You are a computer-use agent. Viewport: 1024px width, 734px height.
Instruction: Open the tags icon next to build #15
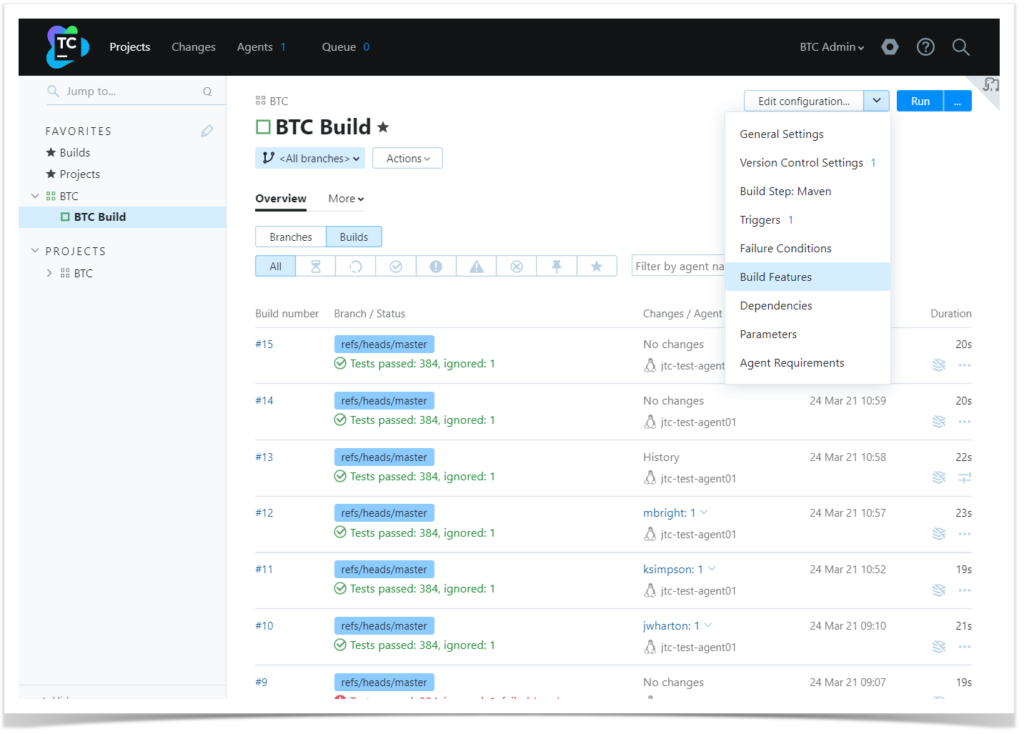coord(938,365)
